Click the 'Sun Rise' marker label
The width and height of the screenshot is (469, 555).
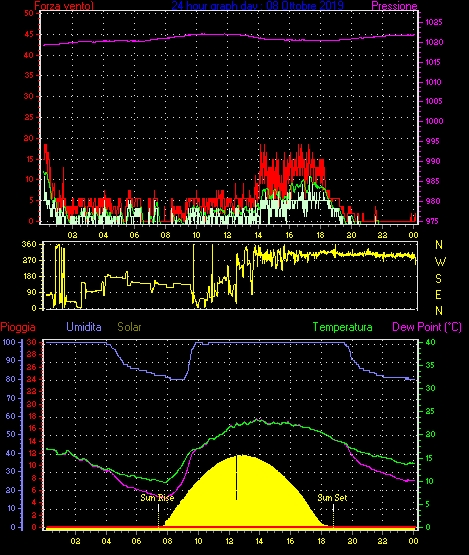[157, 498]
